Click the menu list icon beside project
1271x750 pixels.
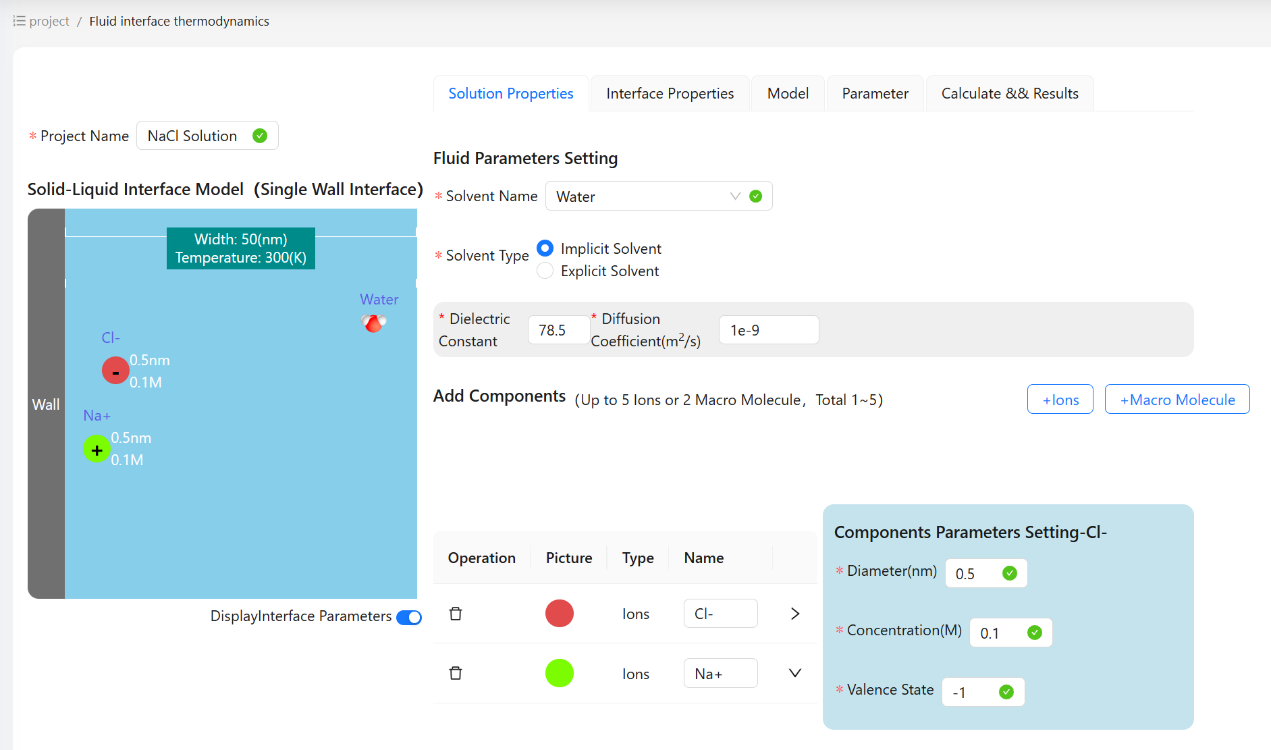click(x=19, y=21)
